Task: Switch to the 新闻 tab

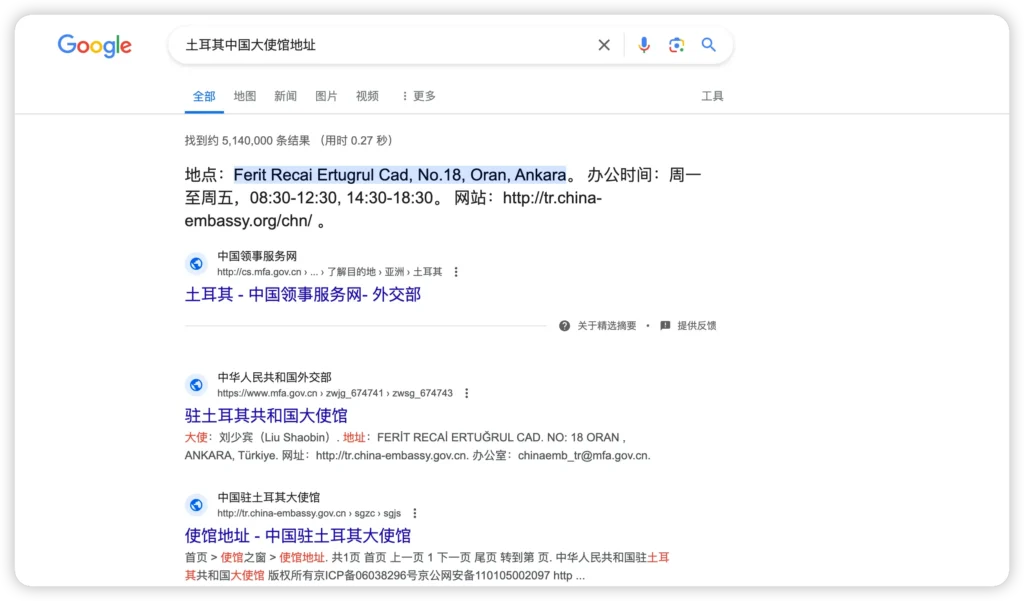Action: pyautogui.click(x=285, y=96)
